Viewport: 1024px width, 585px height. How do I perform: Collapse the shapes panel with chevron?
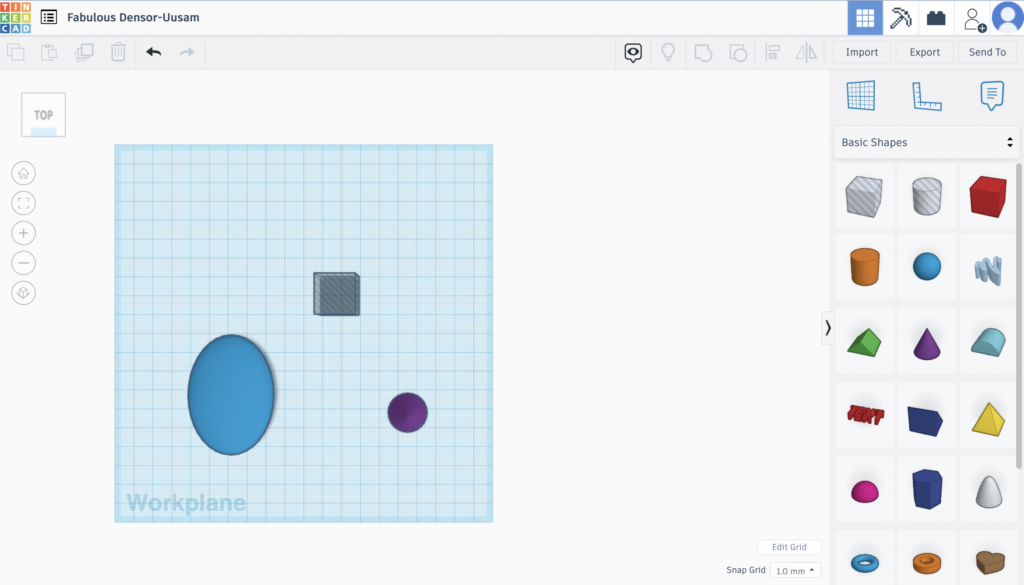[x=827, y=327]
